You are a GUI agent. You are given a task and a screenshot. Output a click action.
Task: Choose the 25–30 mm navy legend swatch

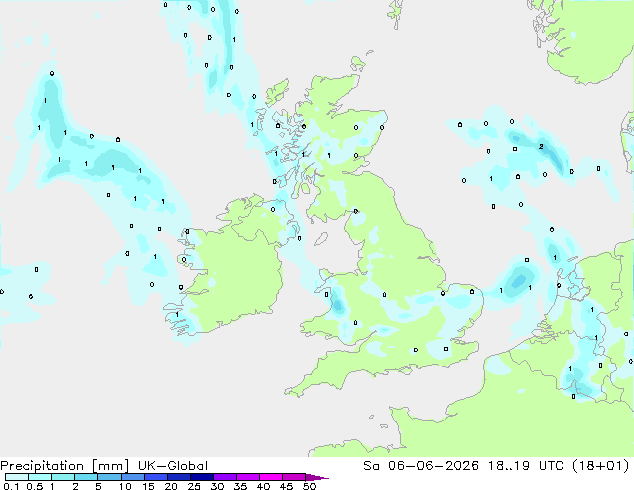coord(202,477)
